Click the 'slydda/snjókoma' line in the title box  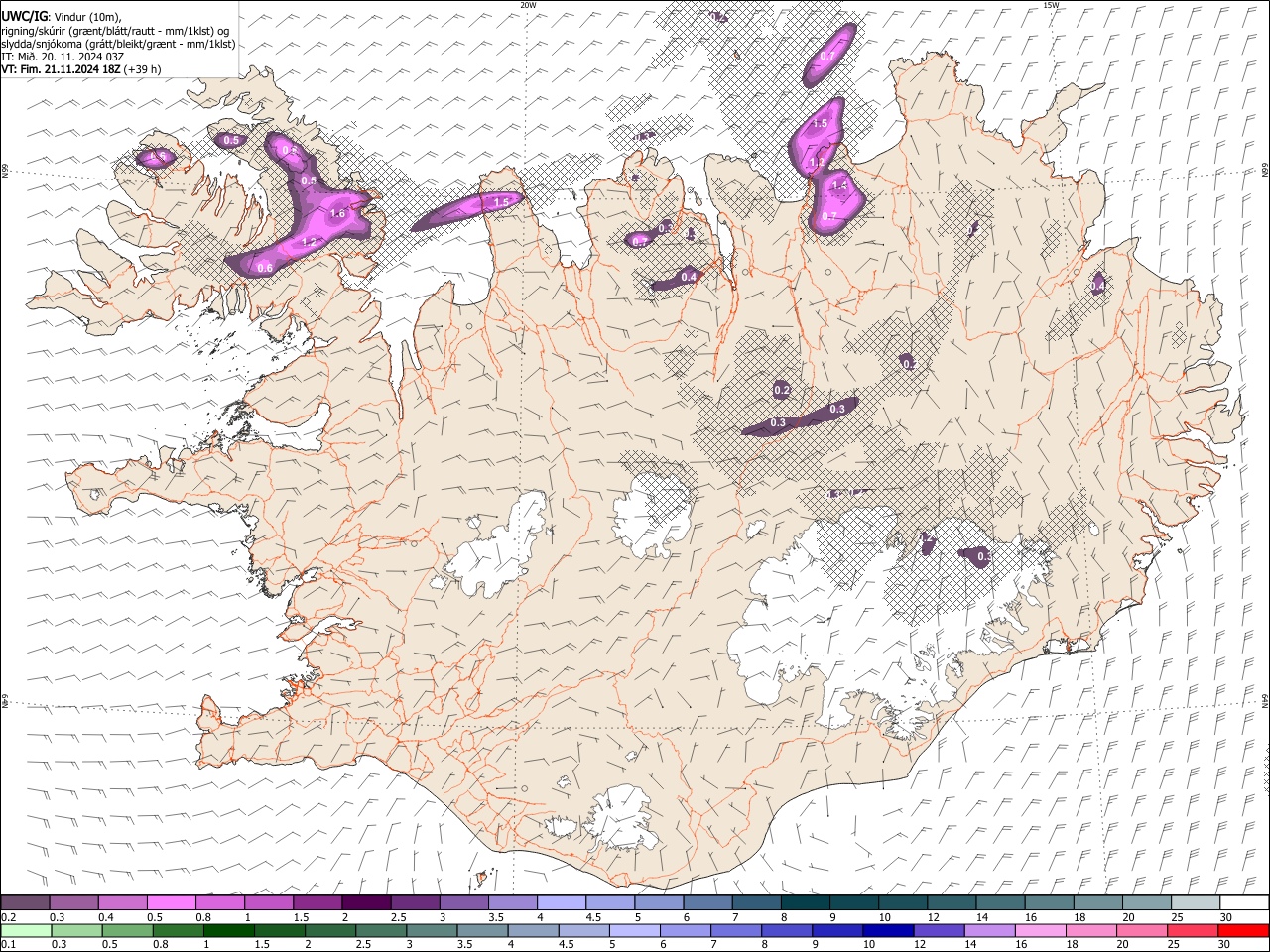pyautogui.click(x=118, y=44)
